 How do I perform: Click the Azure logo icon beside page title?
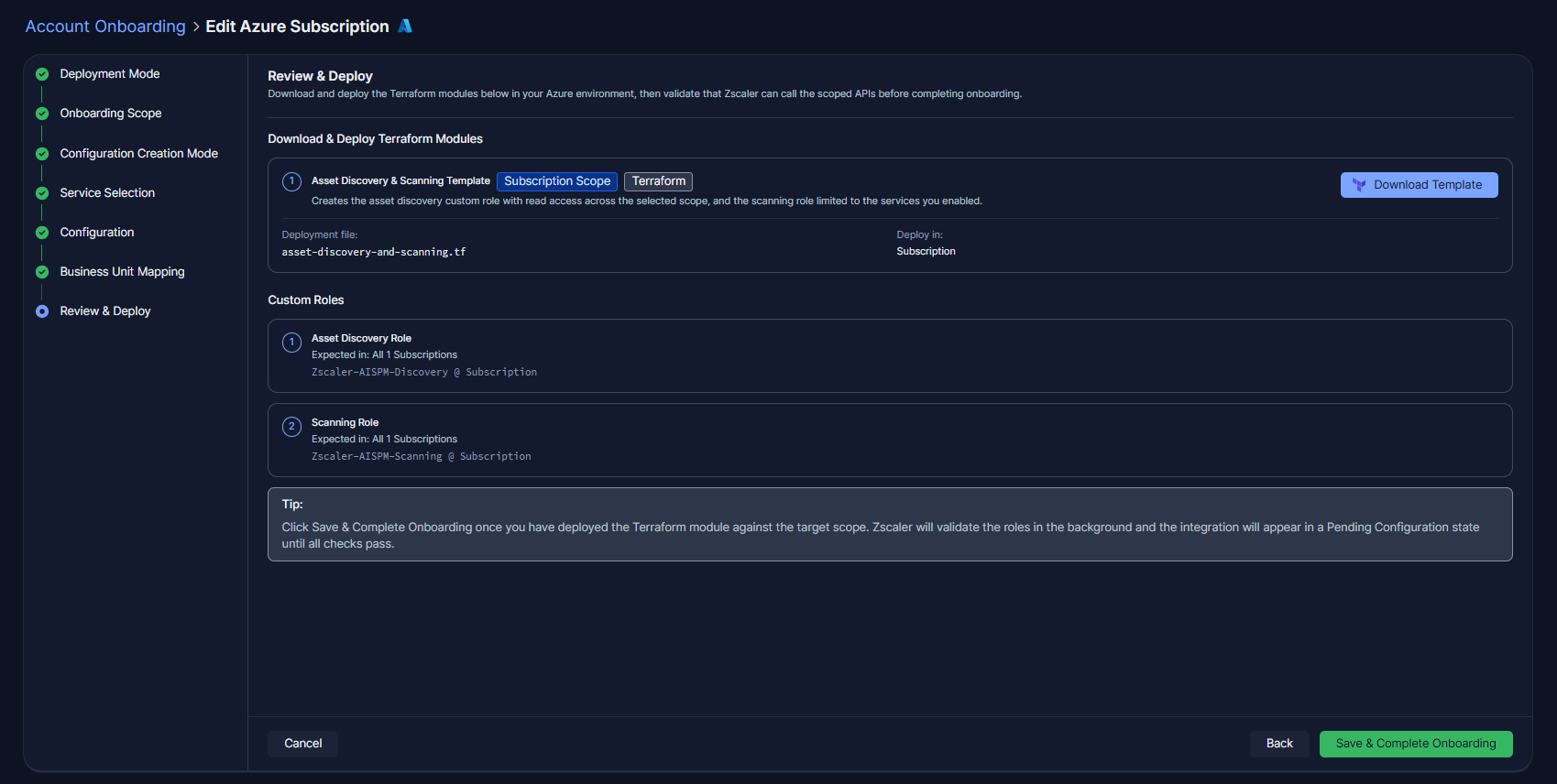[x=405, y=27]
